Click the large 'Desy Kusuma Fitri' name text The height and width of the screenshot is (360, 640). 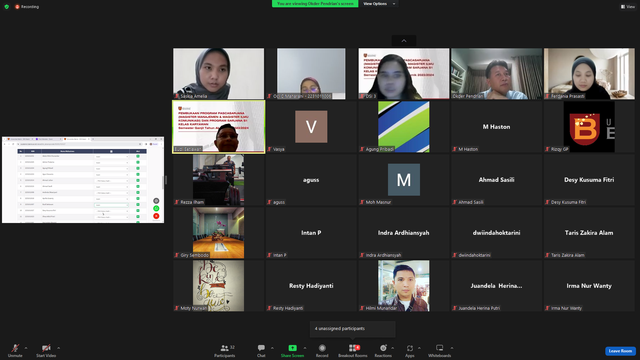click(589, 180)
